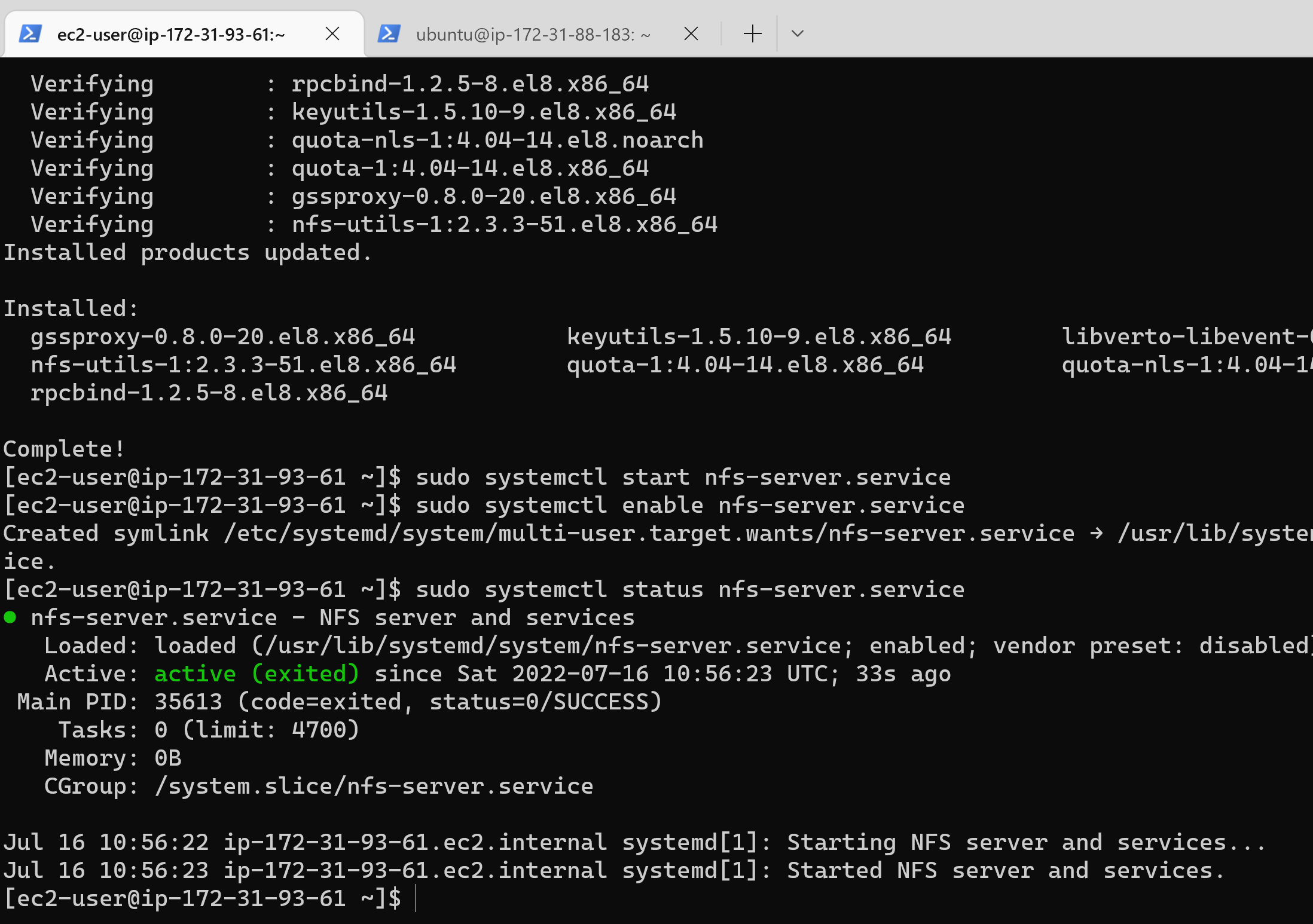The image size is (1313, 924).
Task: Click the PowerShell icon on ubuntu tab
Action: 389,34
